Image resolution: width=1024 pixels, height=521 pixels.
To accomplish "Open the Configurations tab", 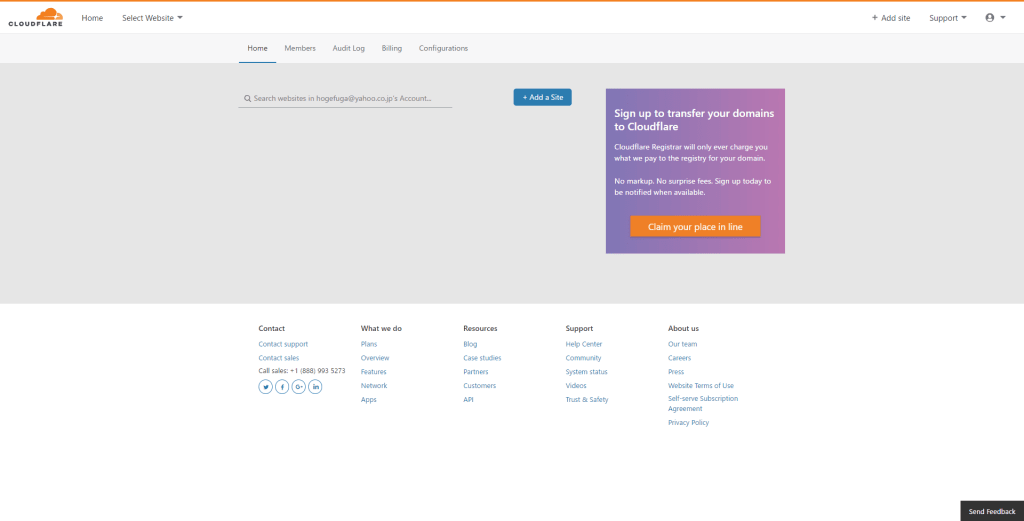I will tap(443, 48).
